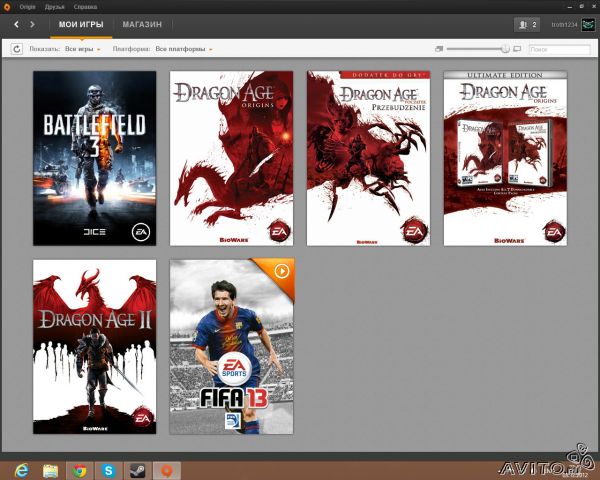Open File Explorer from the taskbar

[x=51, y=471]
